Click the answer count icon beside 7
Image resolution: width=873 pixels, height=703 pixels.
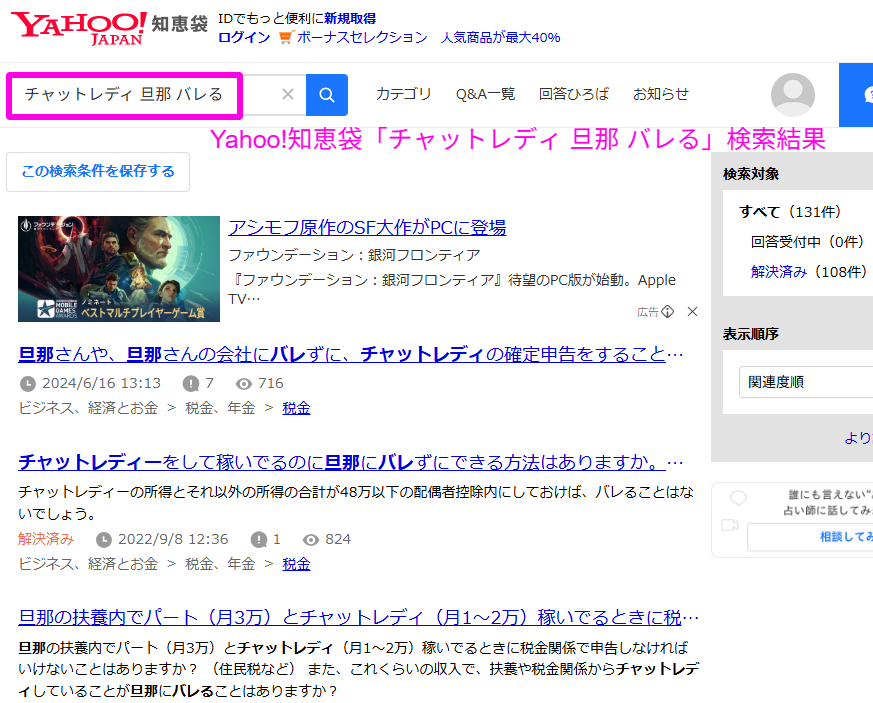click(190, 384)
